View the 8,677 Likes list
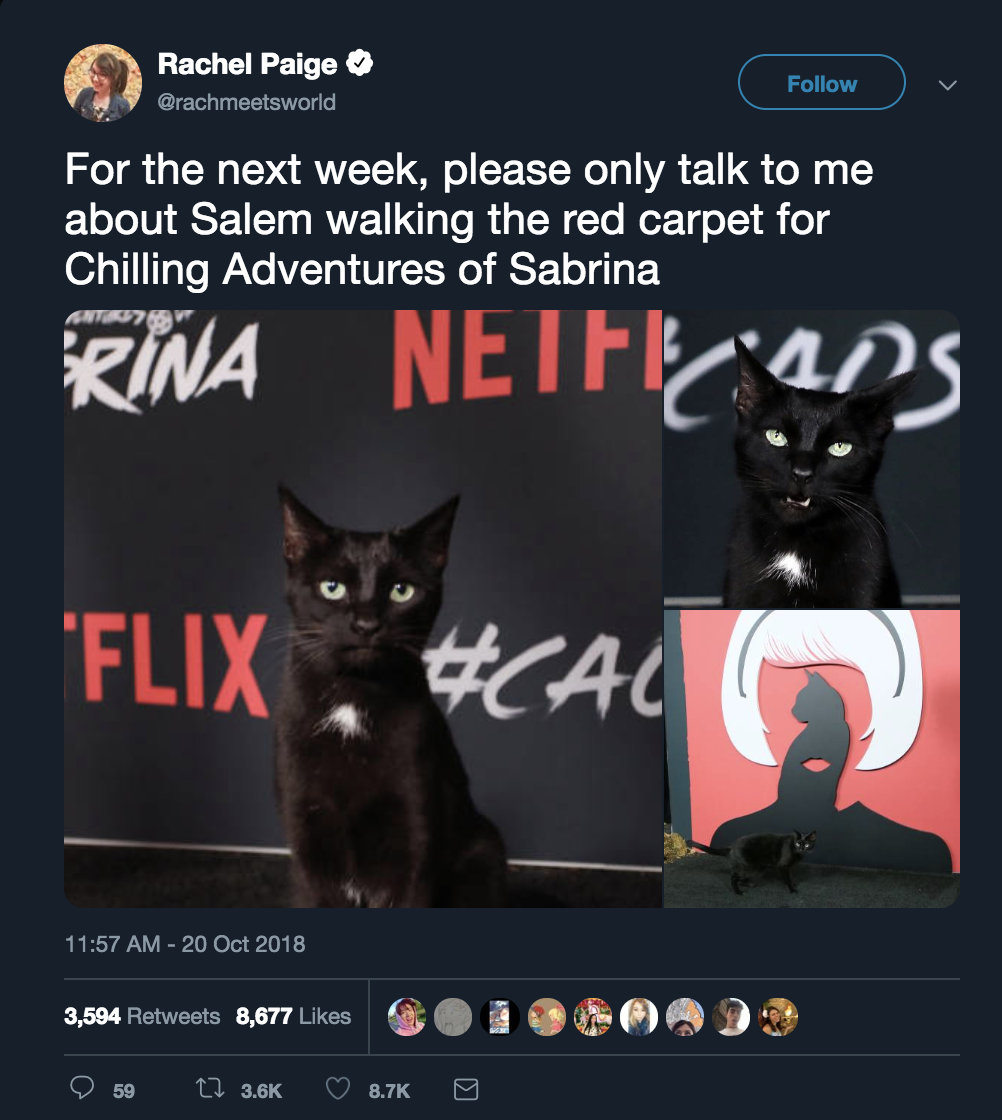 pyautogui.click(x=294, y=1016)
